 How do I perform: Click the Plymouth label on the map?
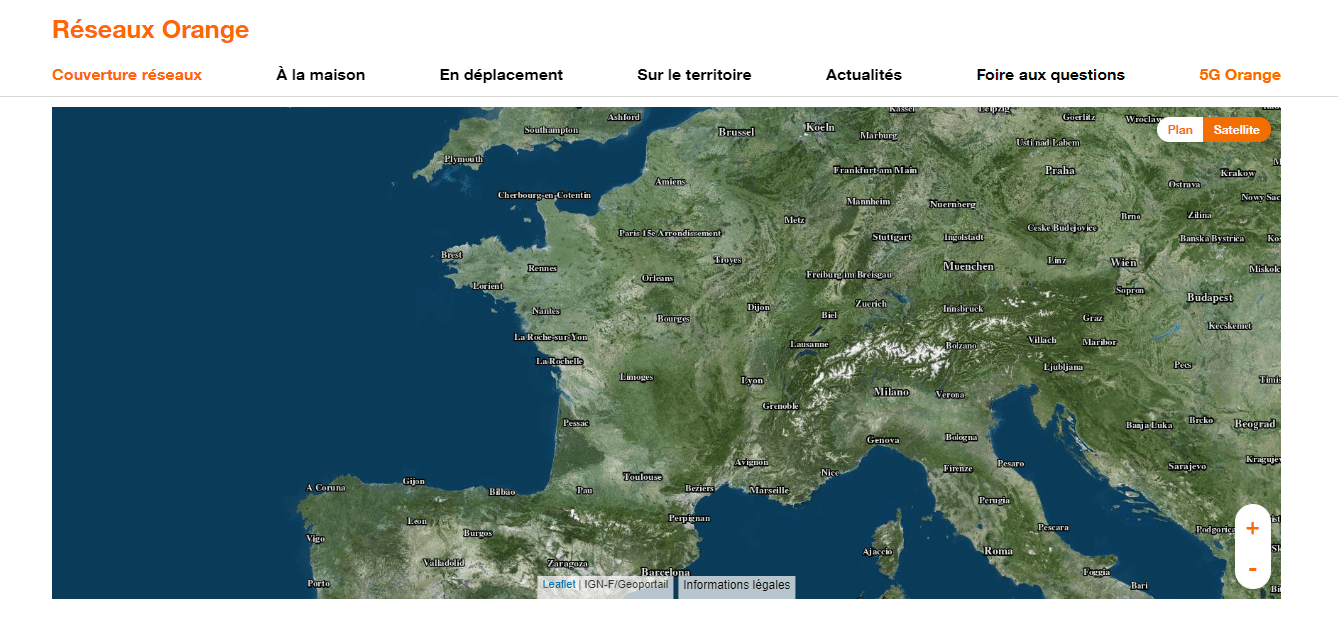tap(464, 159)
